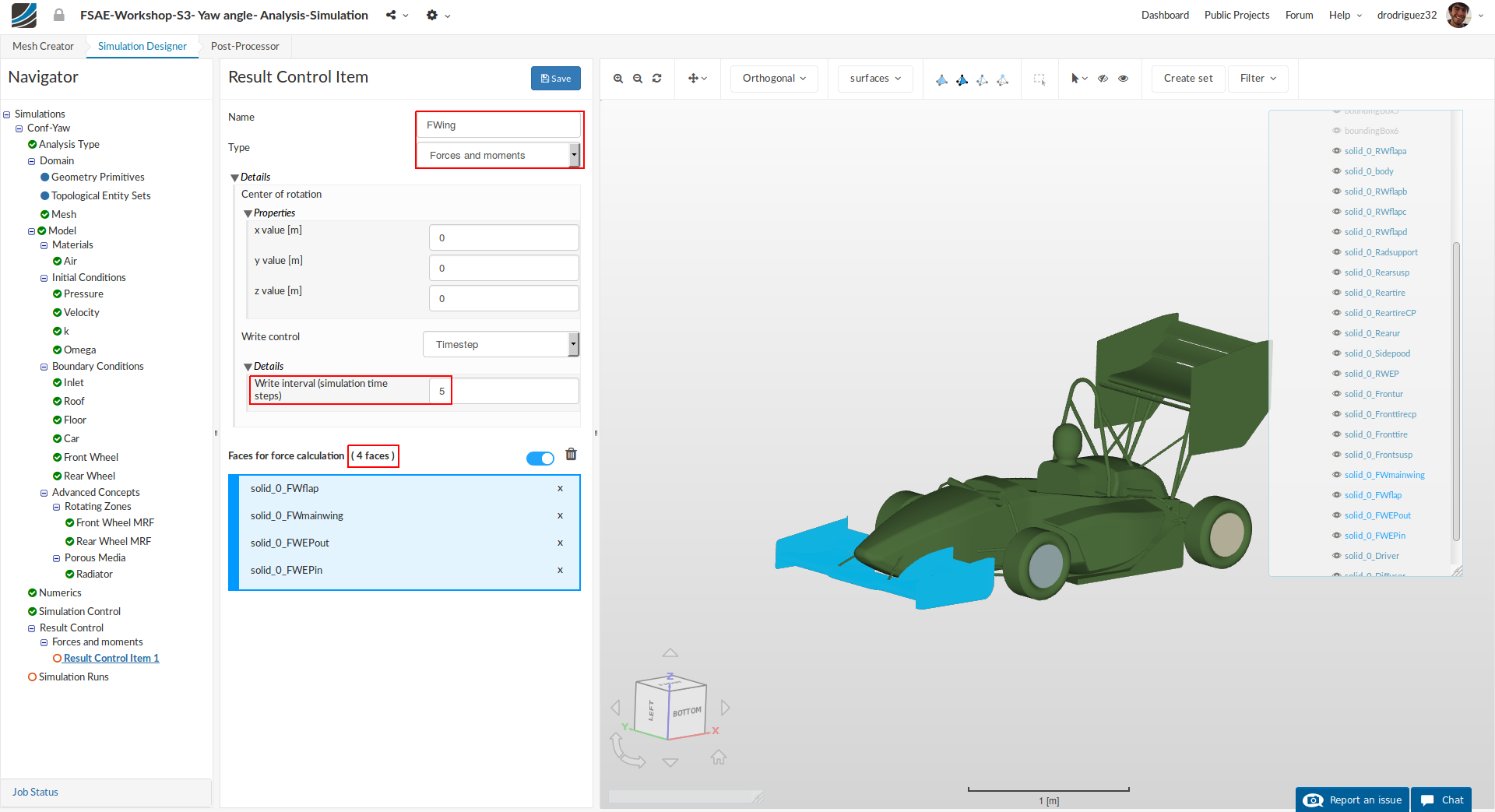1495x812 pixels.
Task: Click the zoom out magnifier icon
Action: pos(638,79)
